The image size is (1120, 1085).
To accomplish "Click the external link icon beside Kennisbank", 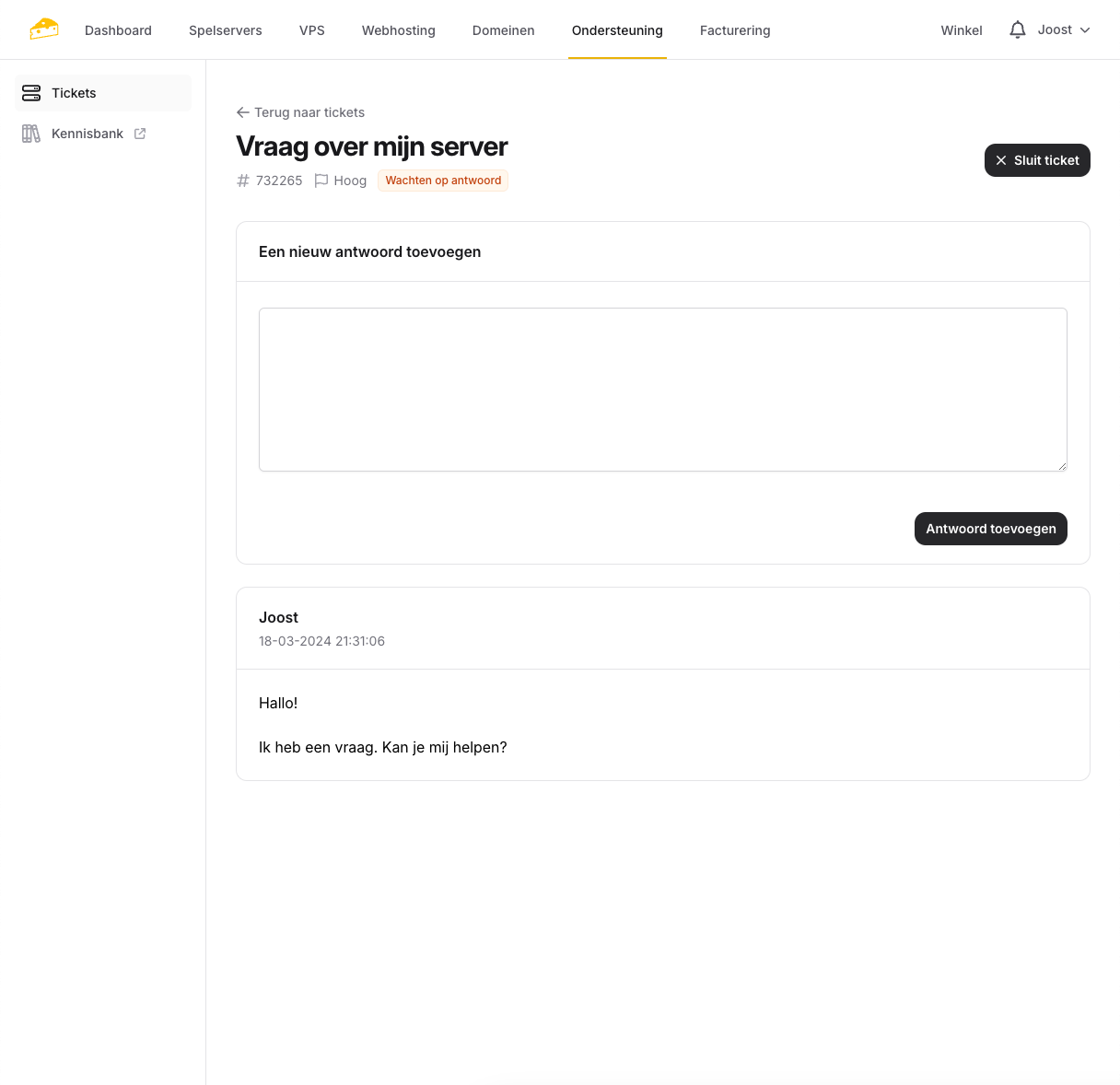I will [140, 134].
